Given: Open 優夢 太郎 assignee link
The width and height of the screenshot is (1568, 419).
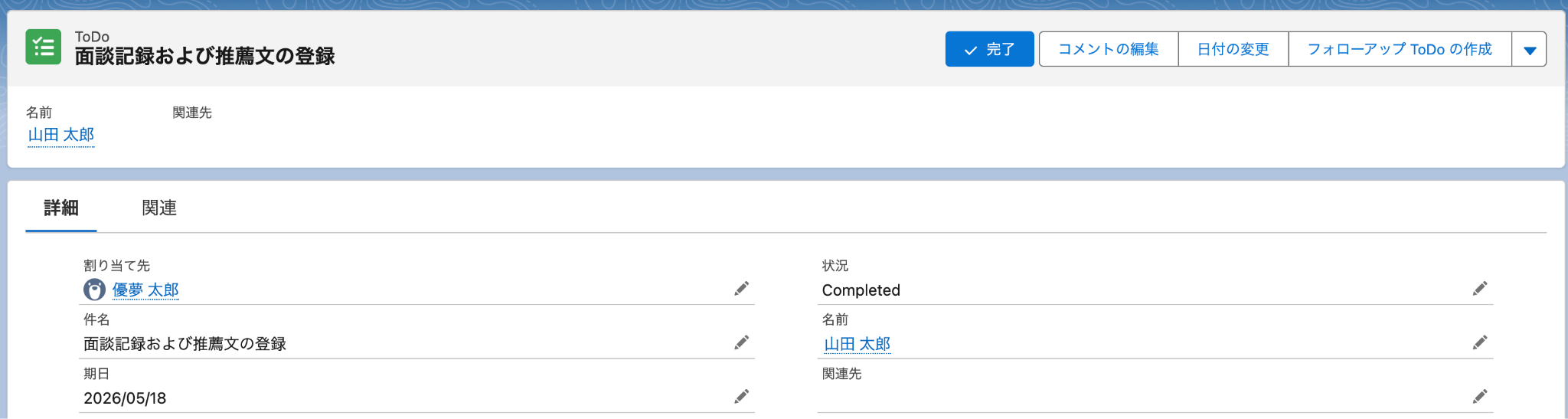Looking at the screenshot, I should click(145, 290).
